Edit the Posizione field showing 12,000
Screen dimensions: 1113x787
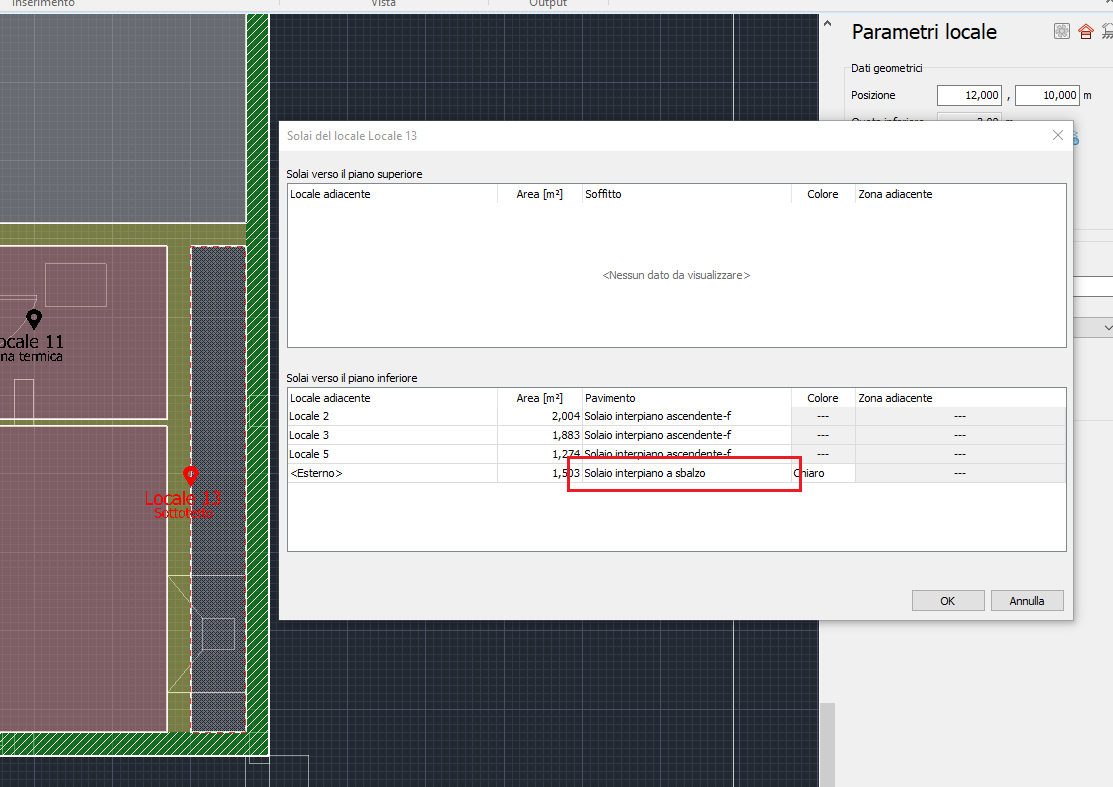(969, 95)
